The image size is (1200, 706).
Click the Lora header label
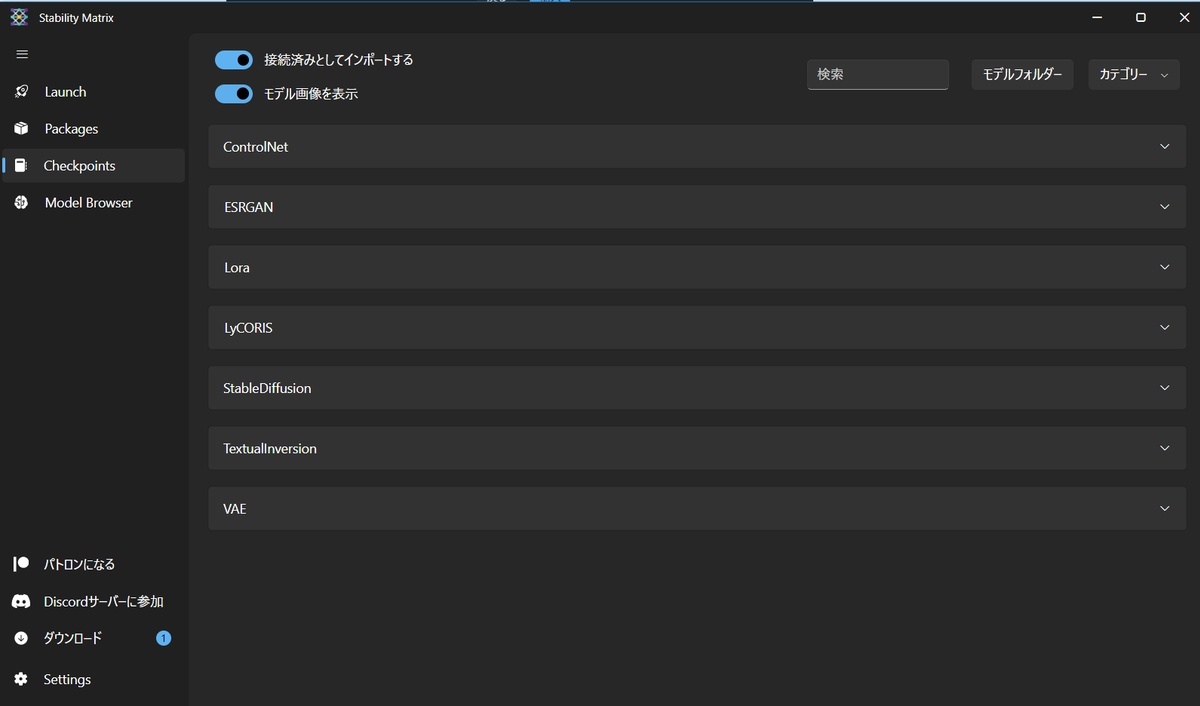236,267
